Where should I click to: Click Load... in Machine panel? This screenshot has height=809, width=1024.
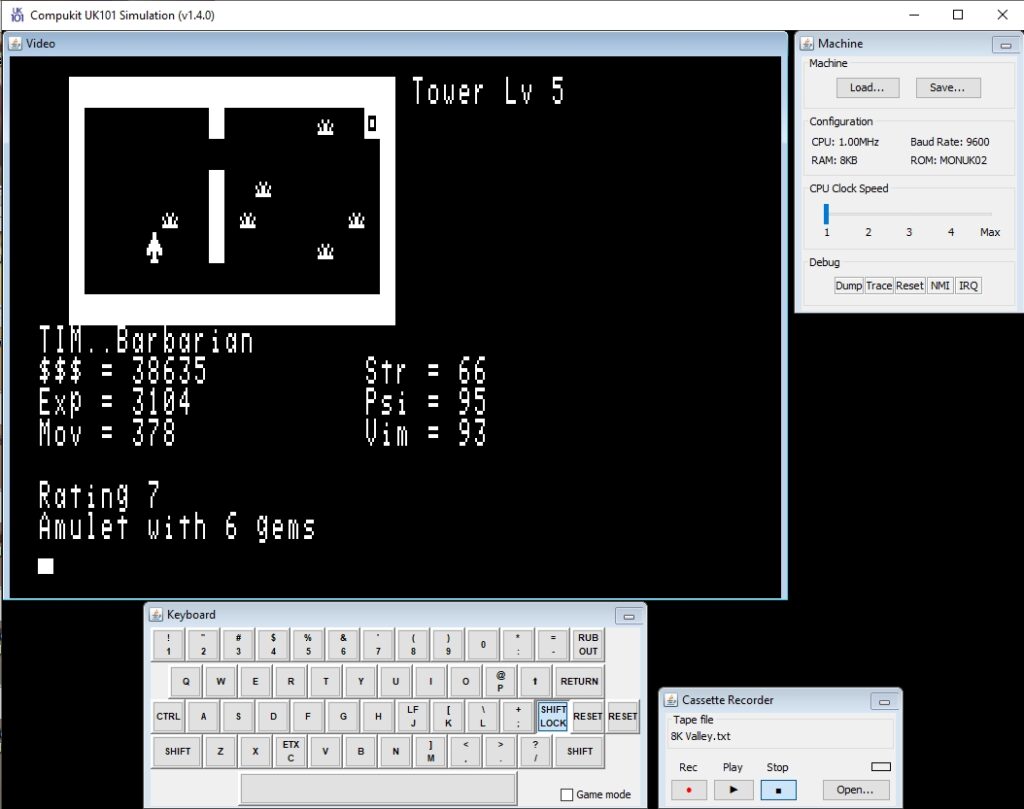(x=867, y=87)
